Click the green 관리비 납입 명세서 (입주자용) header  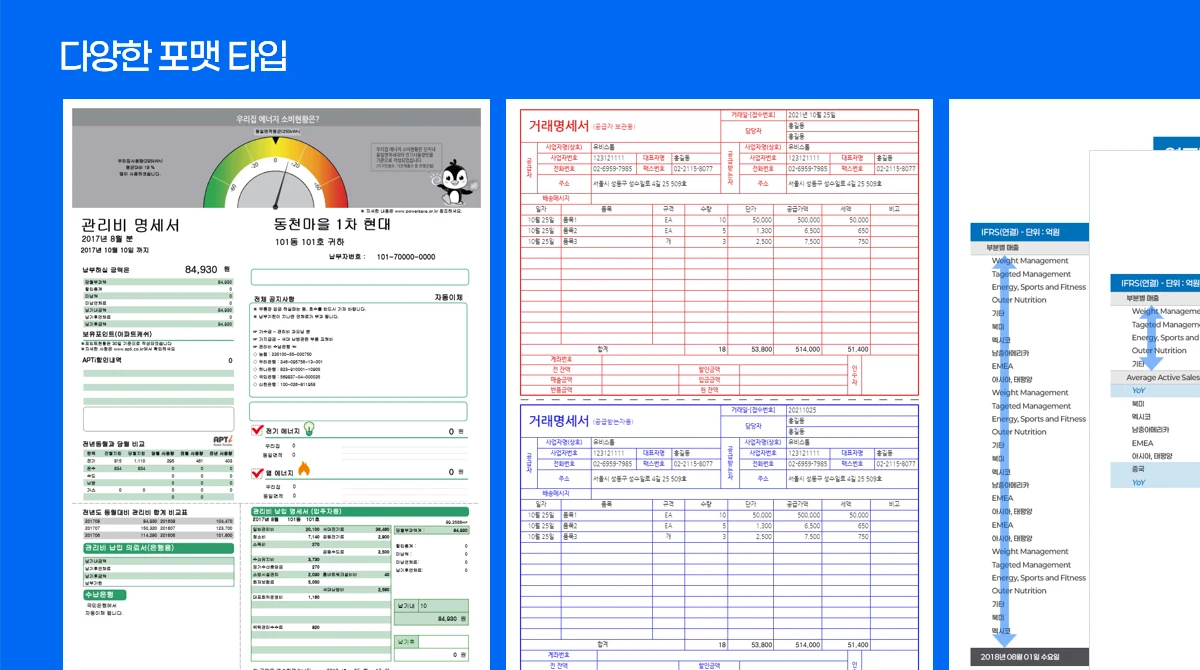[x=360, y=510]
